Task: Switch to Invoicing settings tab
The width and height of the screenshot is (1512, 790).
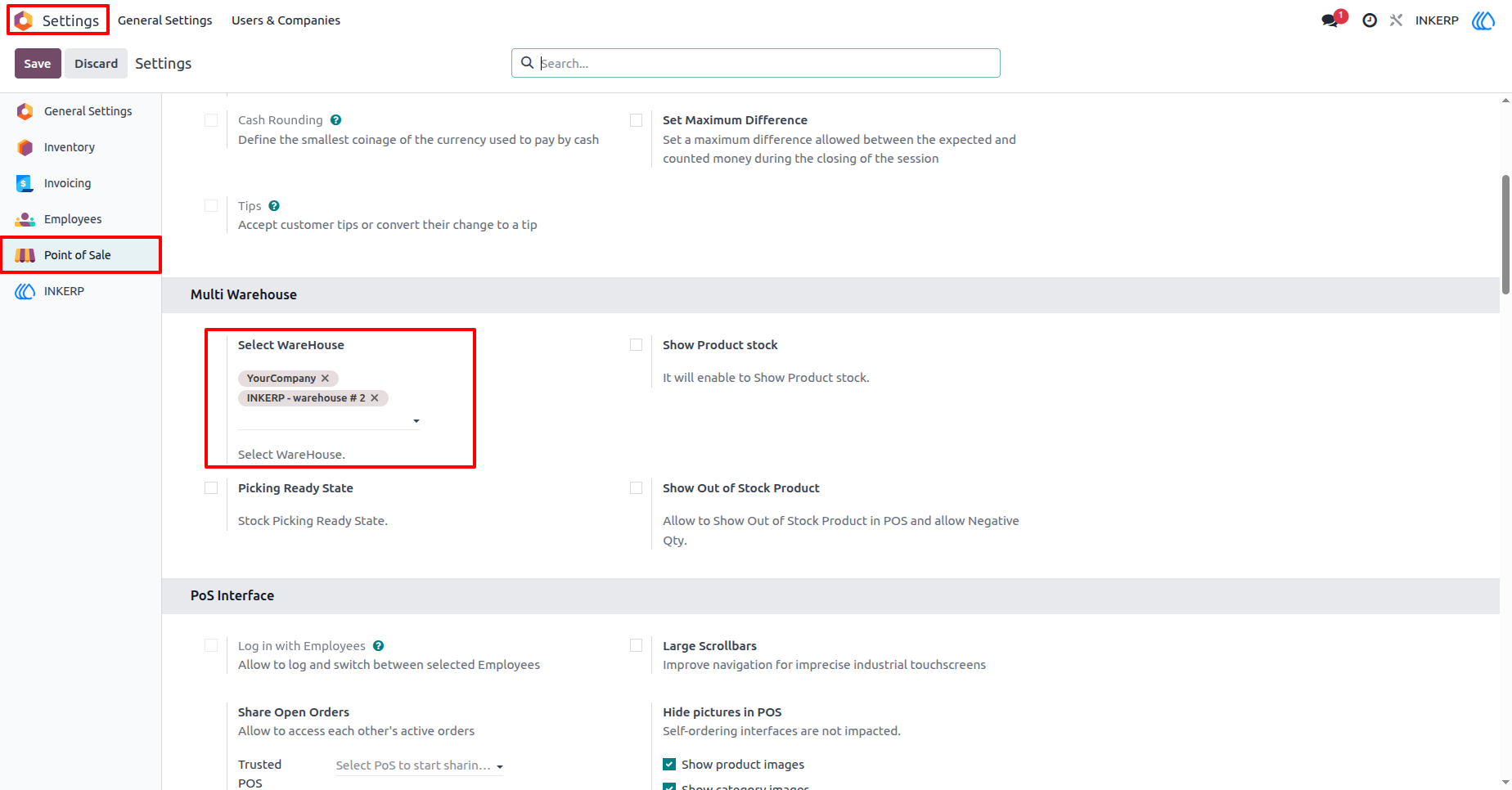Action: 81,183
